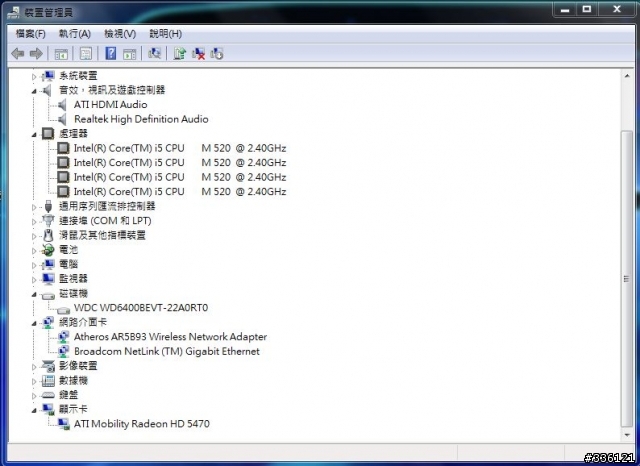640x466 pixels.
Task: Click the Disable device toolbar icon
Action: pos(217,53)
